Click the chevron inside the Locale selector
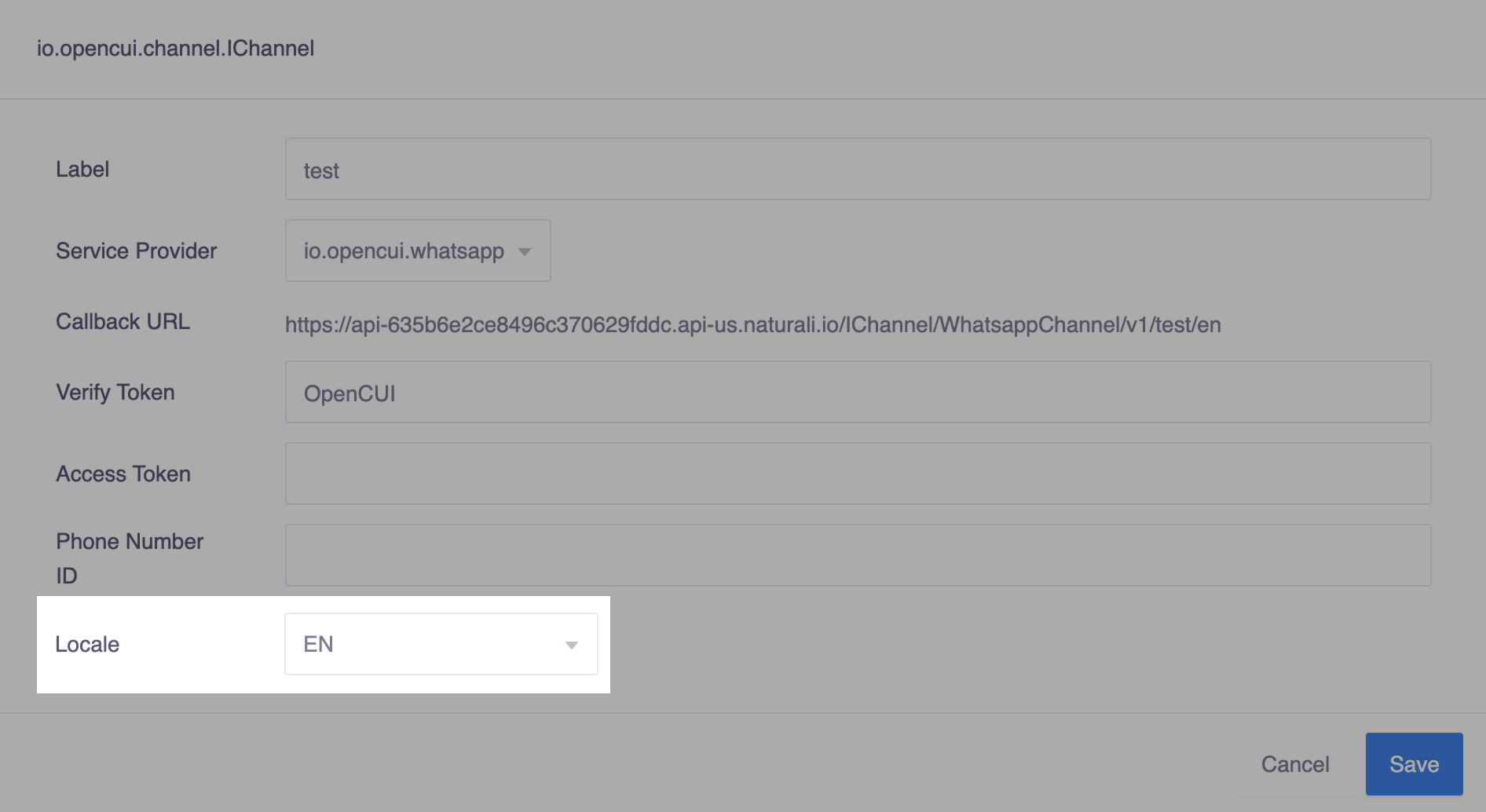The width and height of the screenshot is (1486, 812). pyautogui.click(x=571, y=644)
